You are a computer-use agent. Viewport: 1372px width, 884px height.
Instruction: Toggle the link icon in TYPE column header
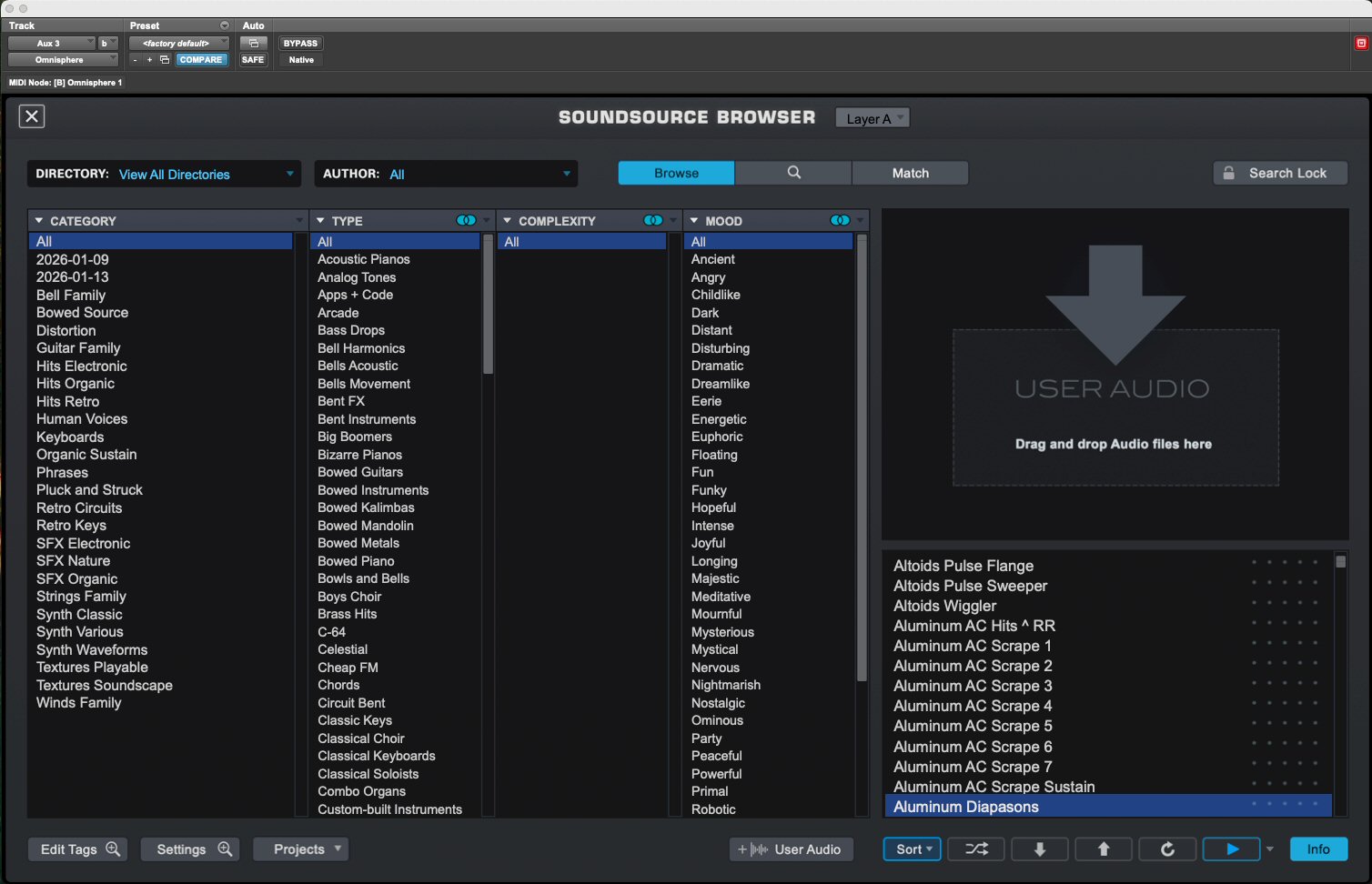pyautogui.click(x=466, y=220)
